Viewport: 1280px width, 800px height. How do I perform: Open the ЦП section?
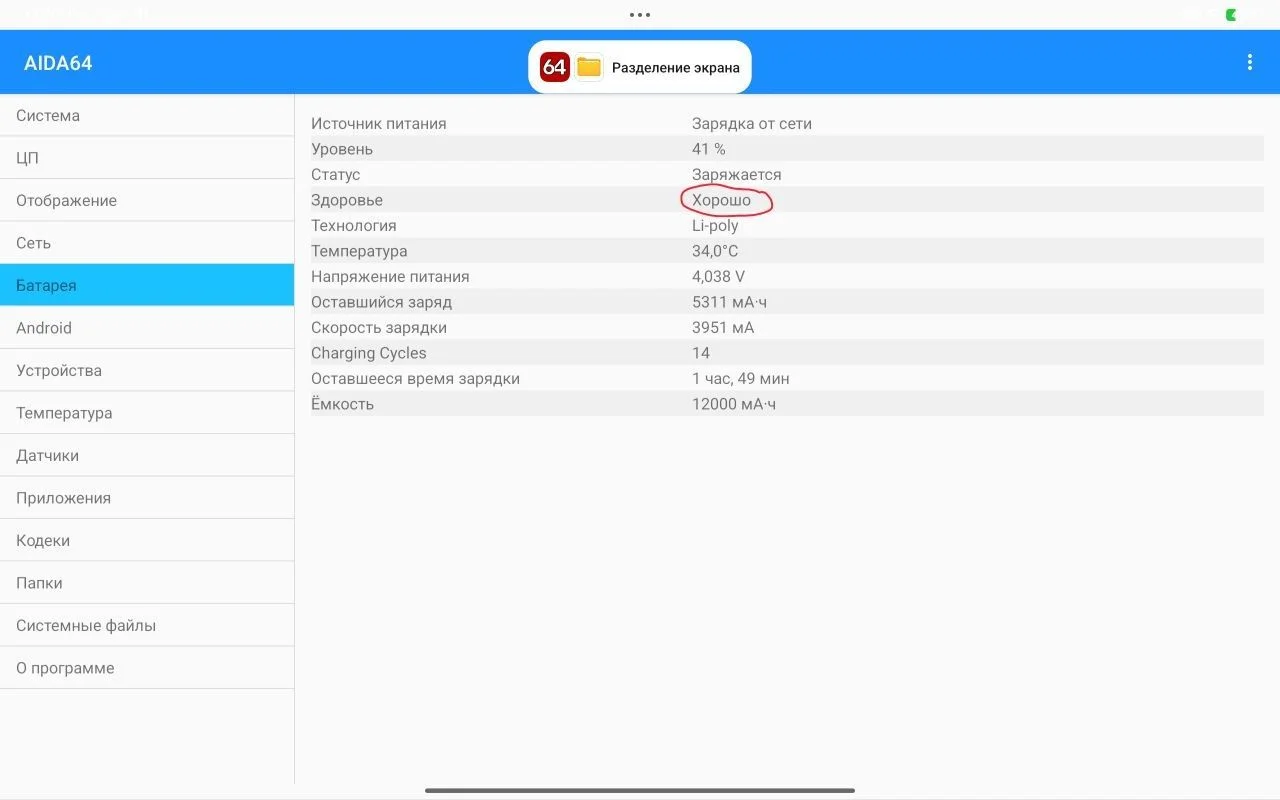click(x=147, y=158)
